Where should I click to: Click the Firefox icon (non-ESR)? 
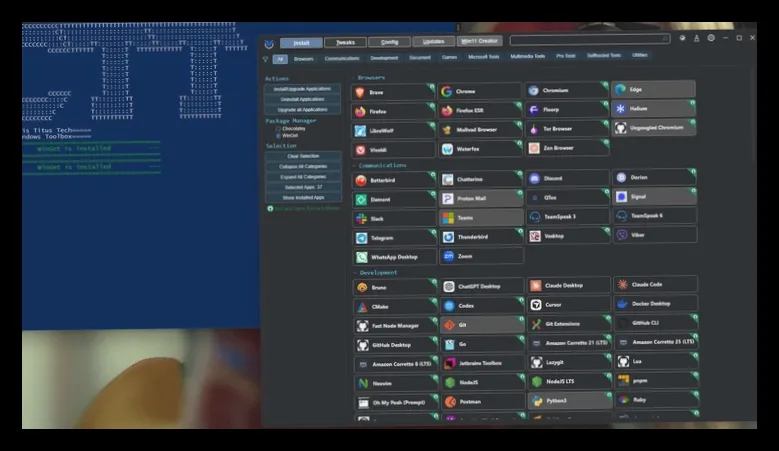pyautogui.click(x=360, y=112)
